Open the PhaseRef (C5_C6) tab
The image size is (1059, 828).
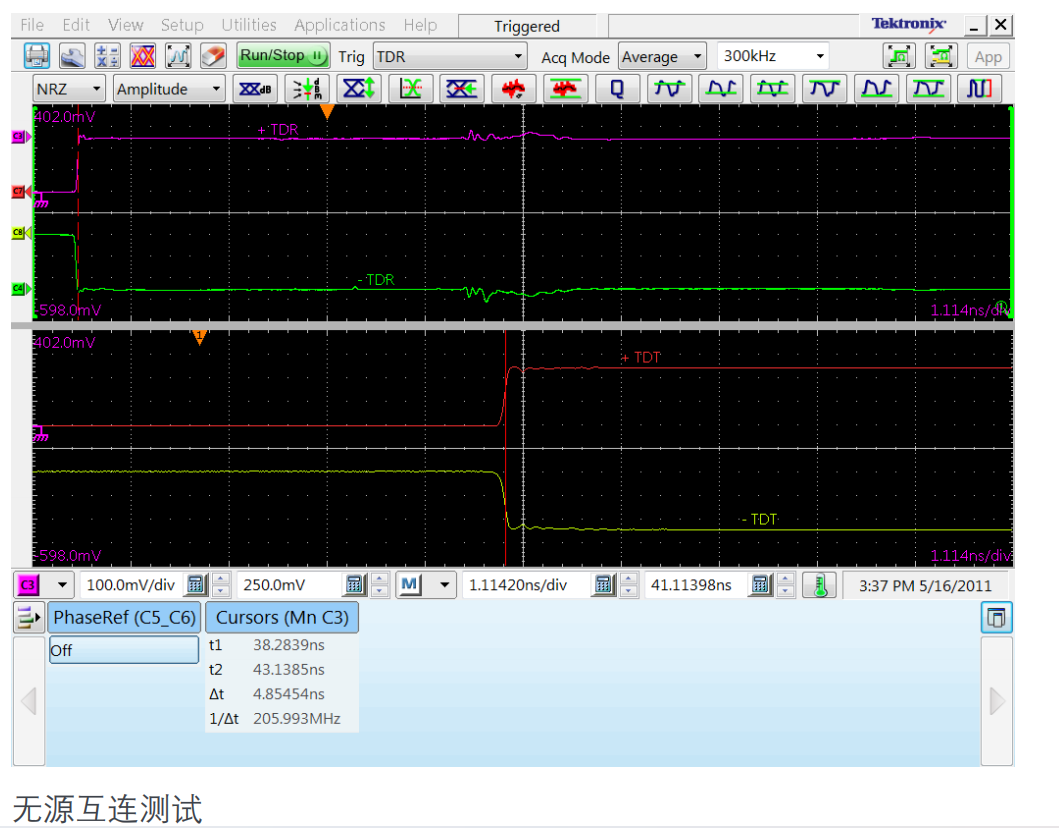point(124,618)
